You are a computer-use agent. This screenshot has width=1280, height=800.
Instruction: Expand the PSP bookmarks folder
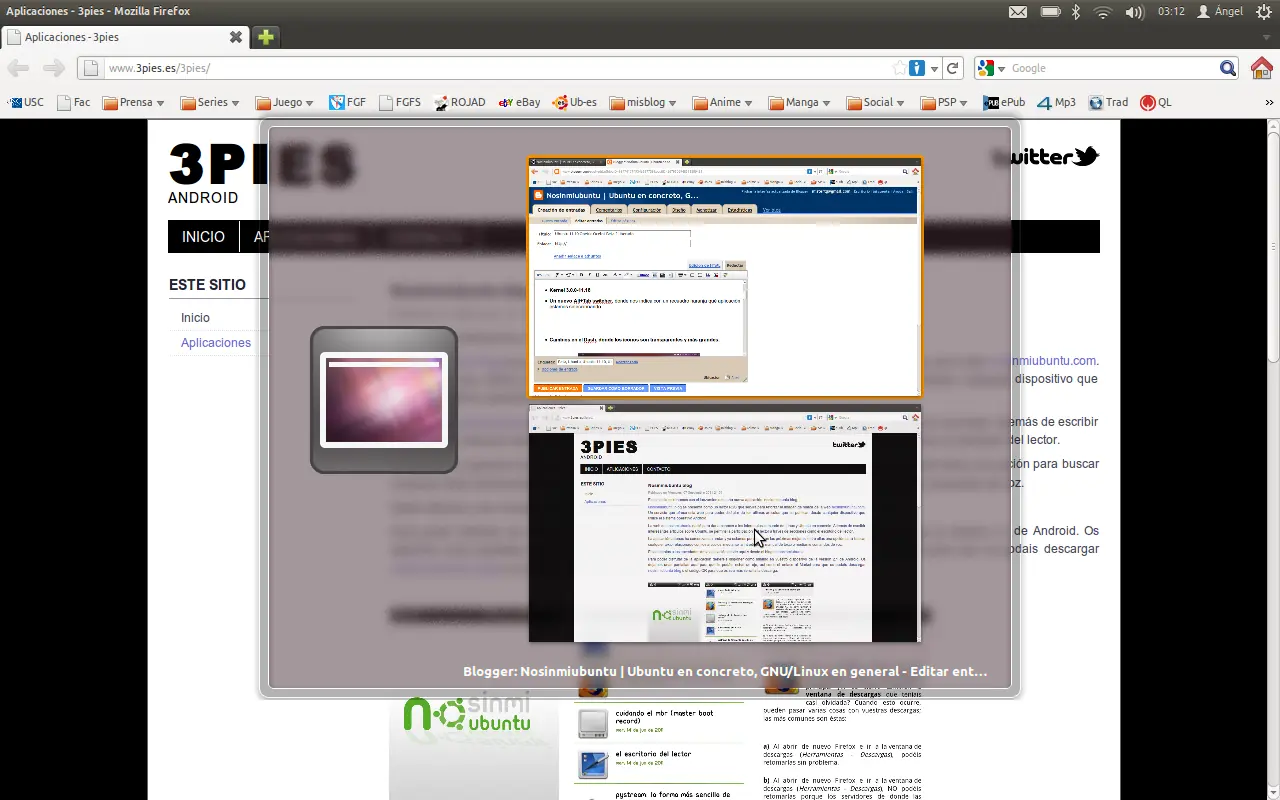tap(945, 102)
